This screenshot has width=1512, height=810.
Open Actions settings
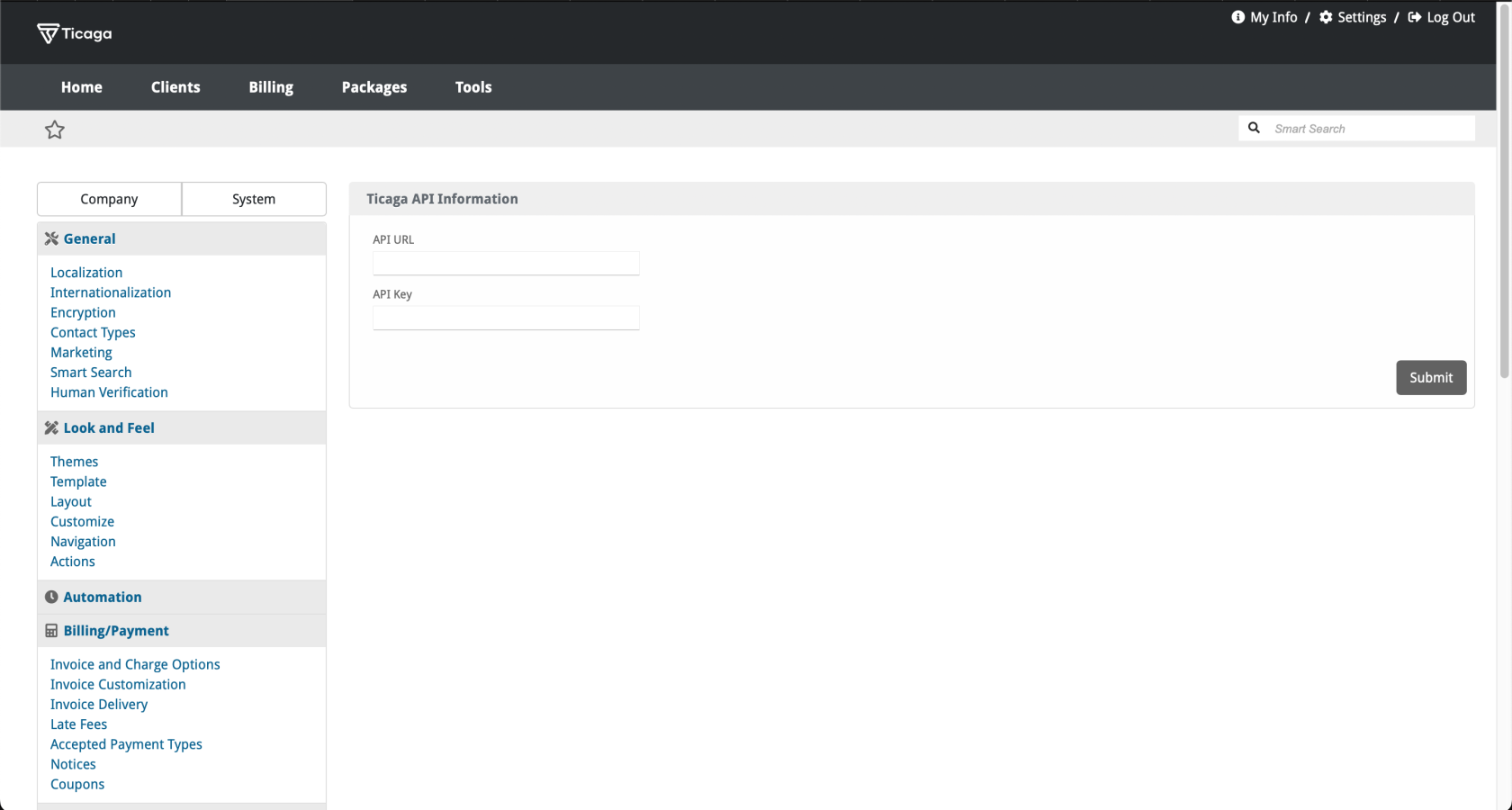point(73,562)
